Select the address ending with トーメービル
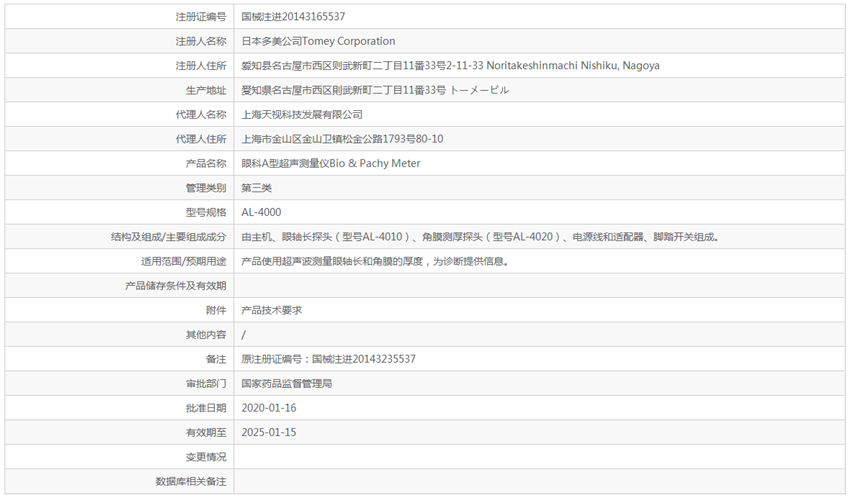The height and width of the screenshot is (497, 850). pos(375,90)
